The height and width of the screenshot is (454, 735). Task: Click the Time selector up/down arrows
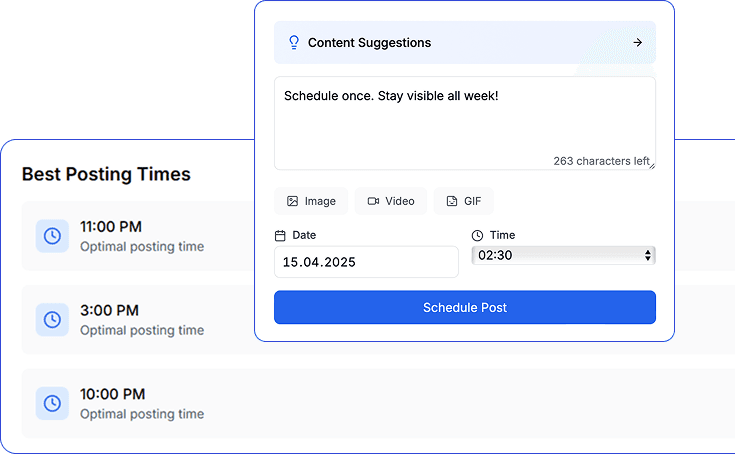(x=649, y=256)
